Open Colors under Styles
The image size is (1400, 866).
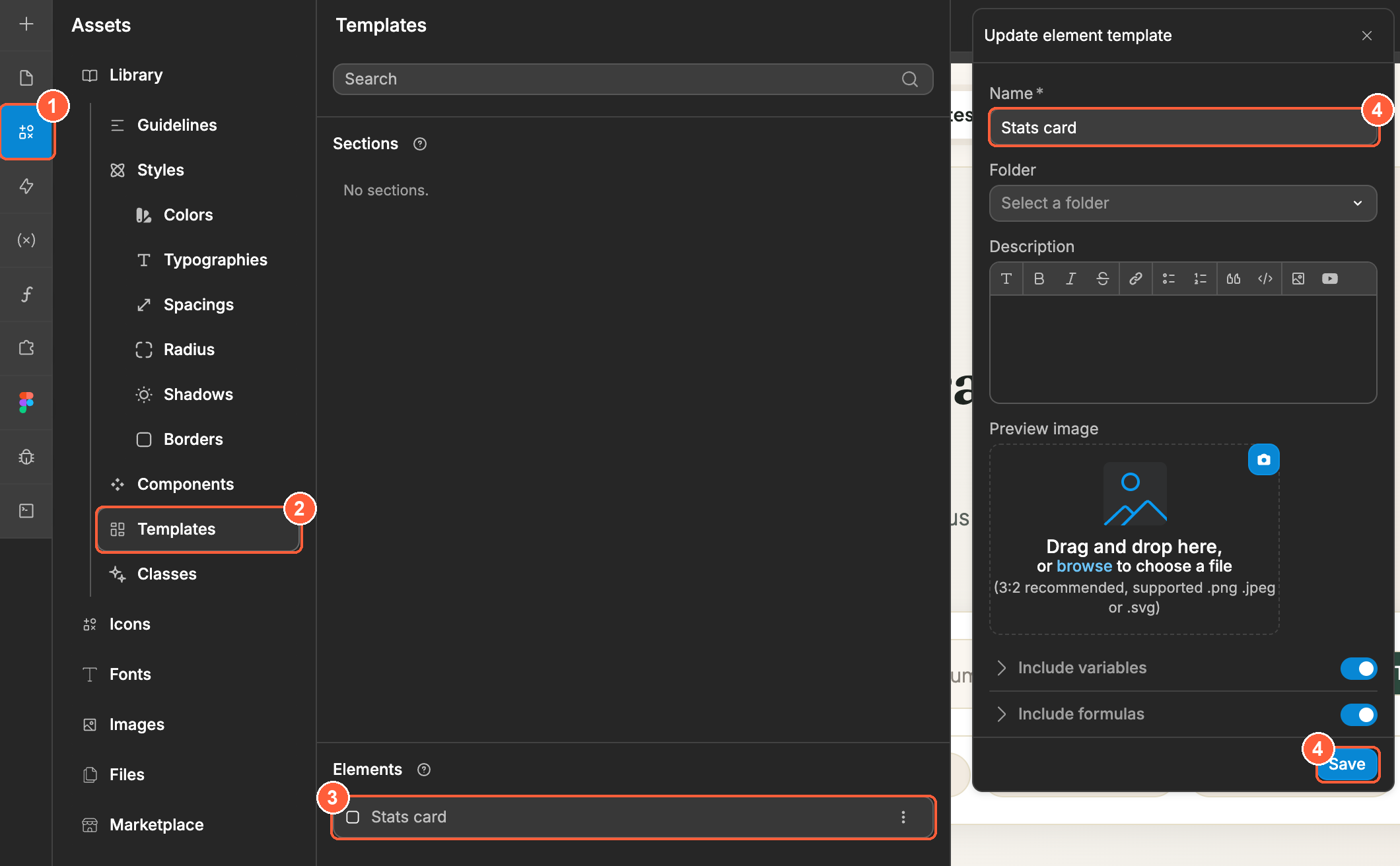click(x=188, y=215)
